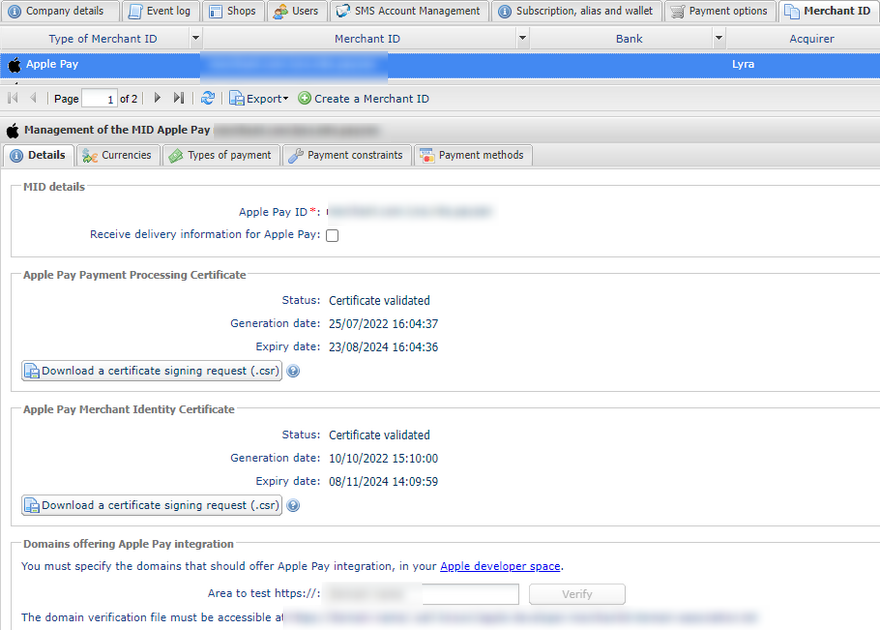Go to the first page

point(13,98)
